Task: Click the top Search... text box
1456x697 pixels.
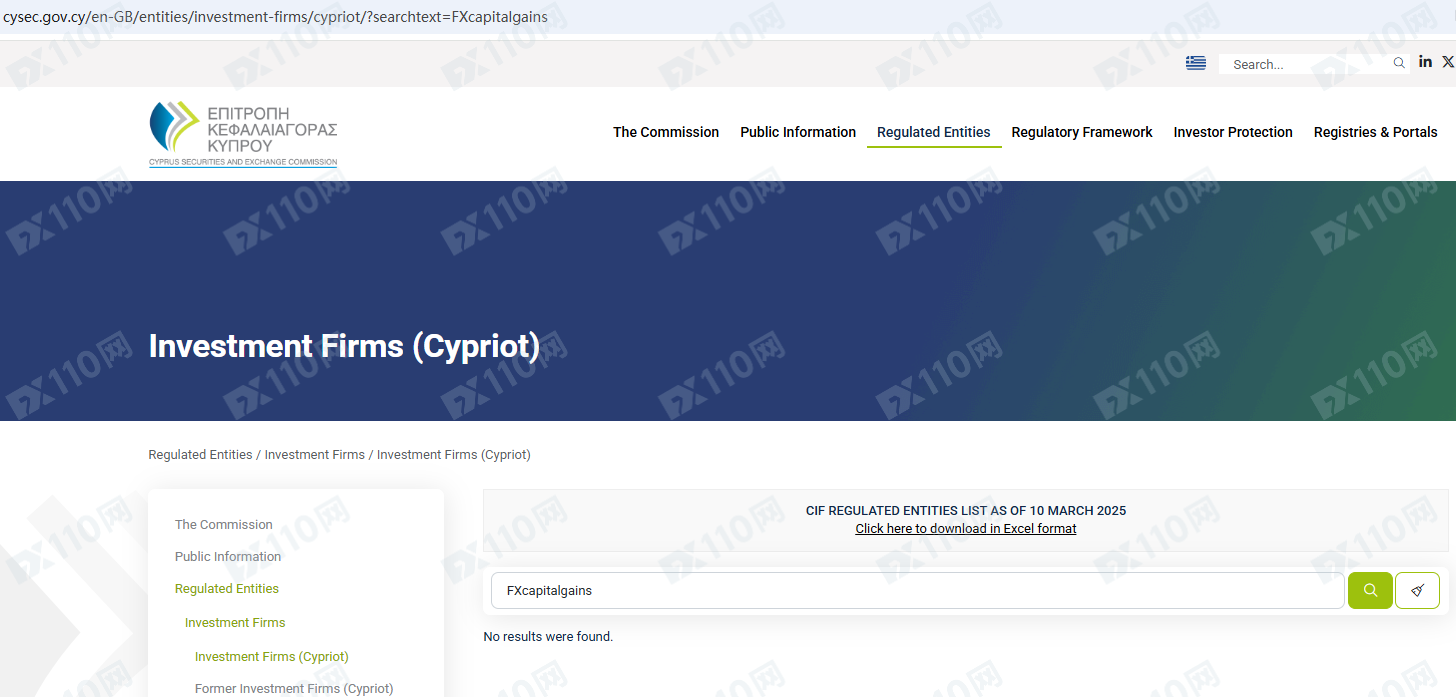Action: [x=1305, y=64]
